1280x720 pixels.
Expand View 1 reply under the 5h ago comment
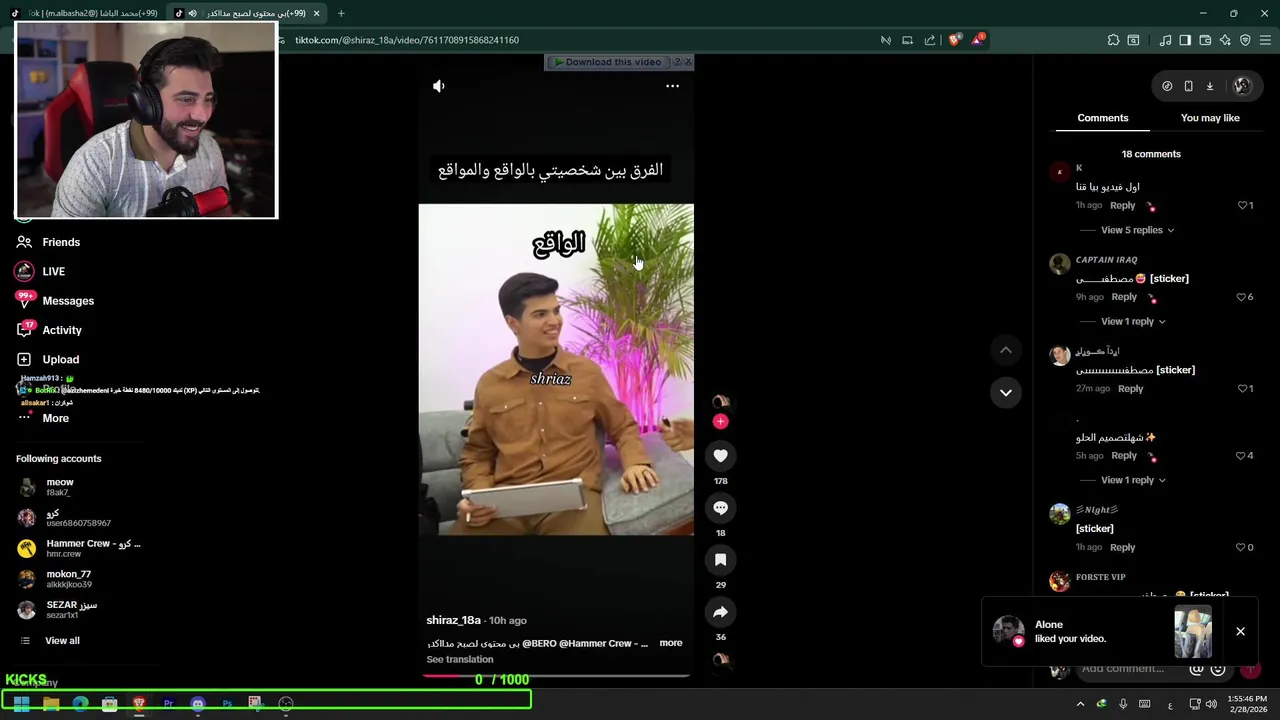(x=1133, y=480)
